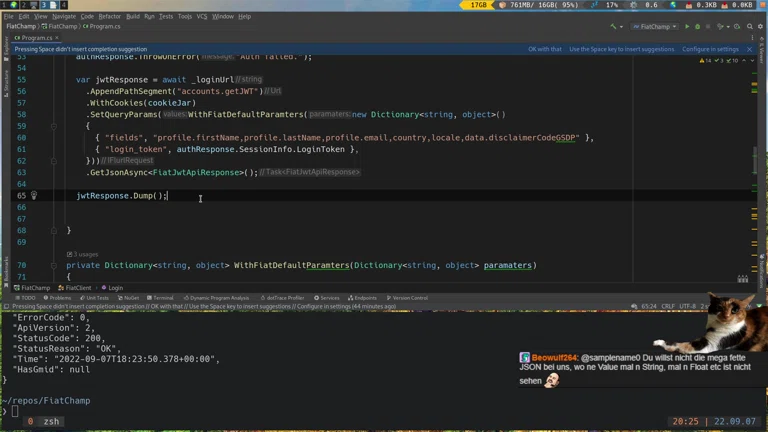Open the UTF-8 file encoding selector

point(686,306)
